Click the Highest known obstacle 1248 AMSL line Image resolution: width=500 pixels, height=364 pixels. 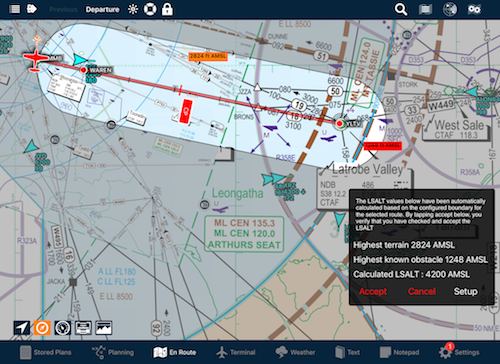(x=420, y=260)
